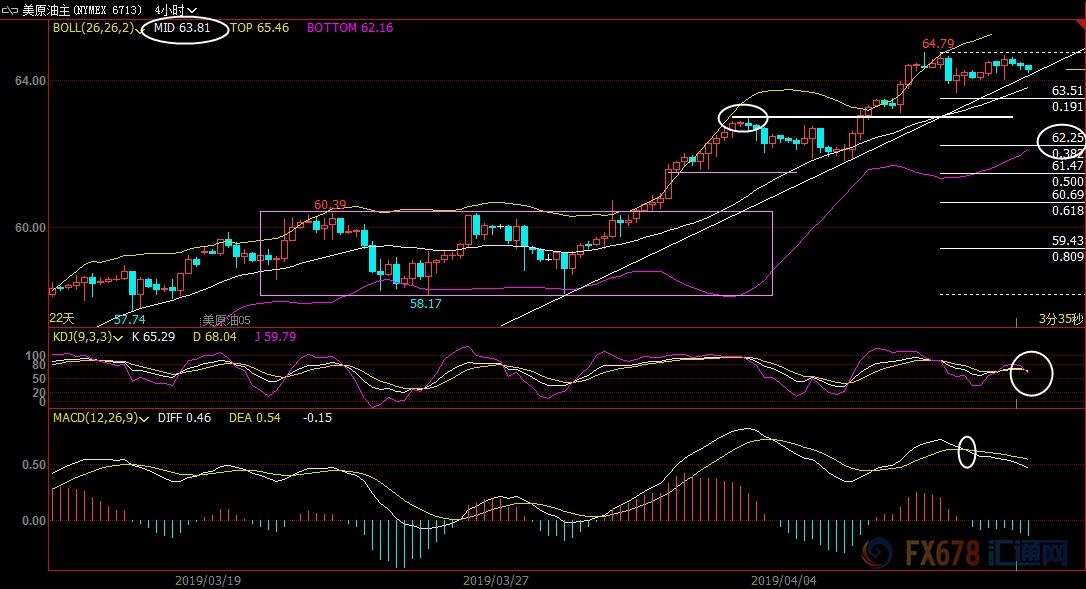Click the FX678 汇通网 watermark logo
1086x589 pixels.
(x=967, y=553)
